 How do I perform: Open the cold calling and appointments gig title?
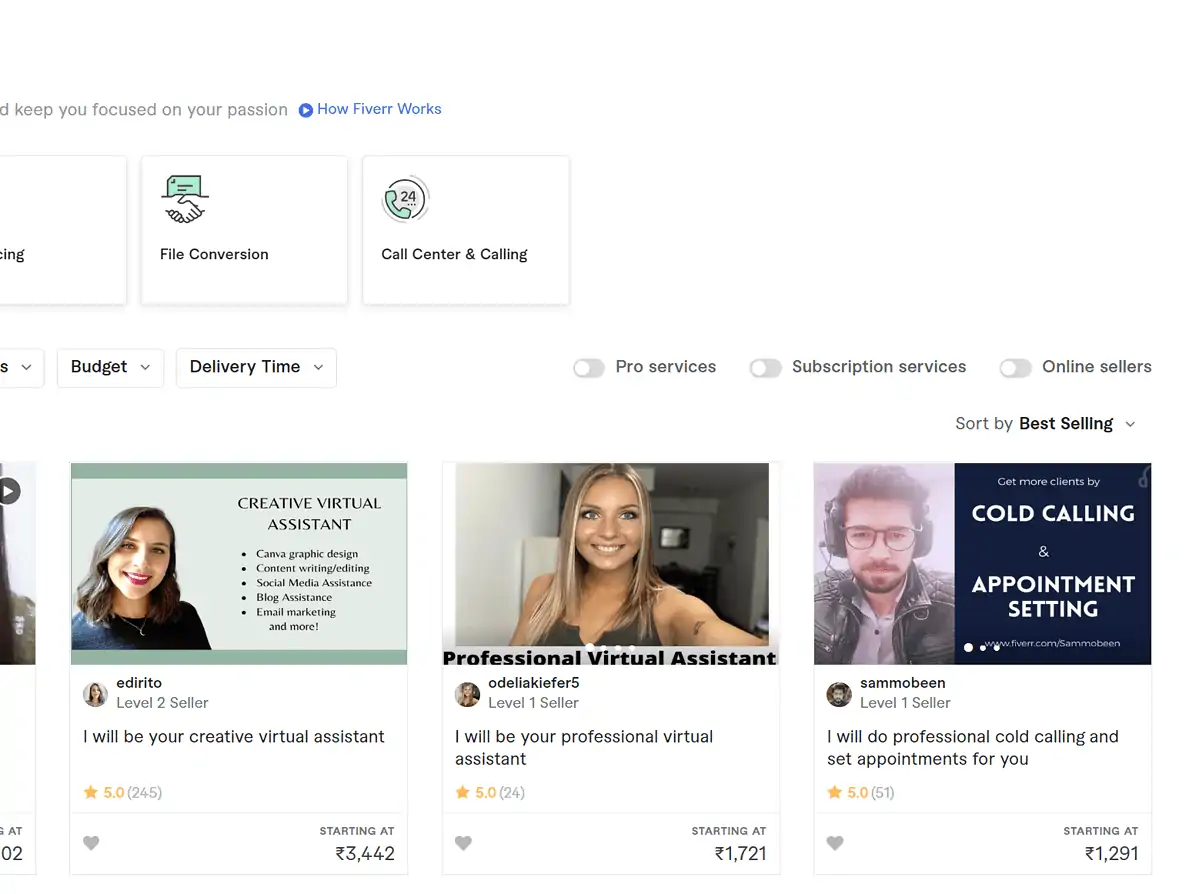click(973, 747)
